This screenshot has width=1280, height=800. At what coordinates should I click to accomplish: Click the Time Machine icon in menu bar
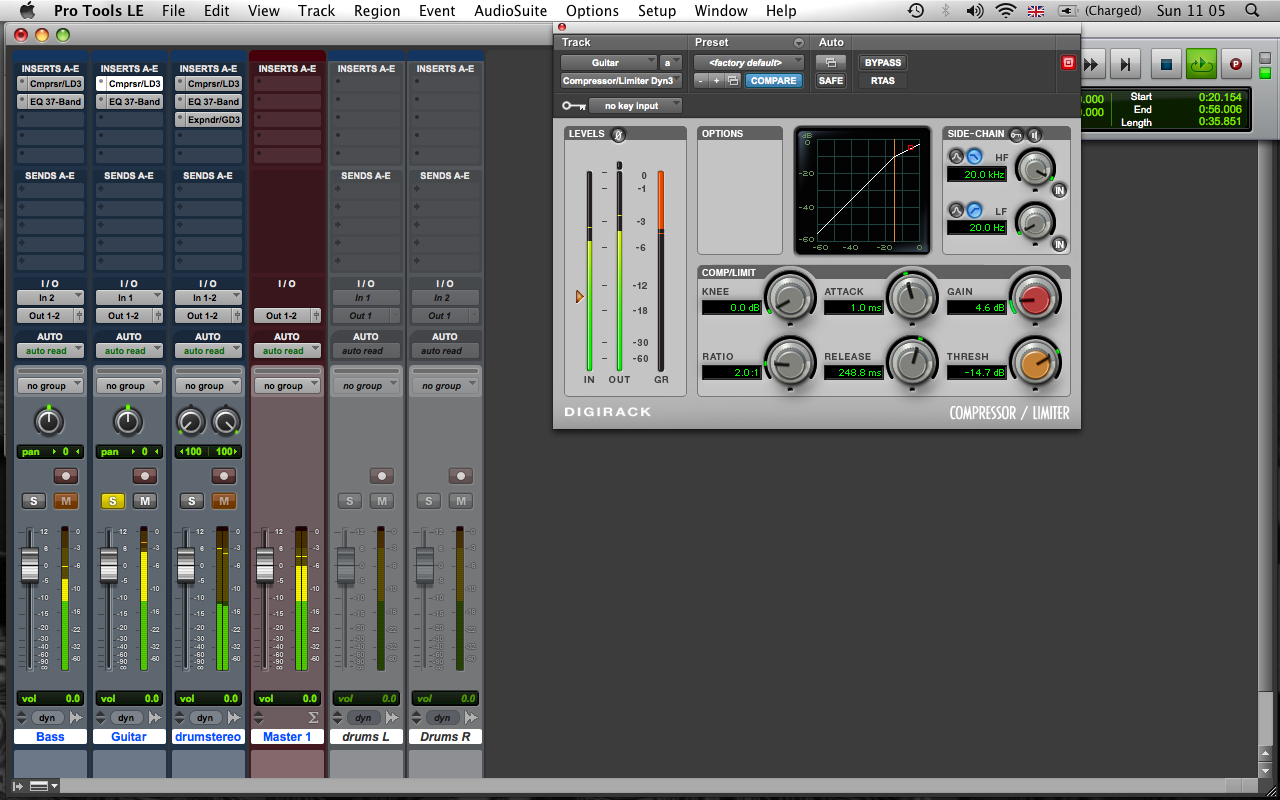pyautogui.click(x=916, y=11)
